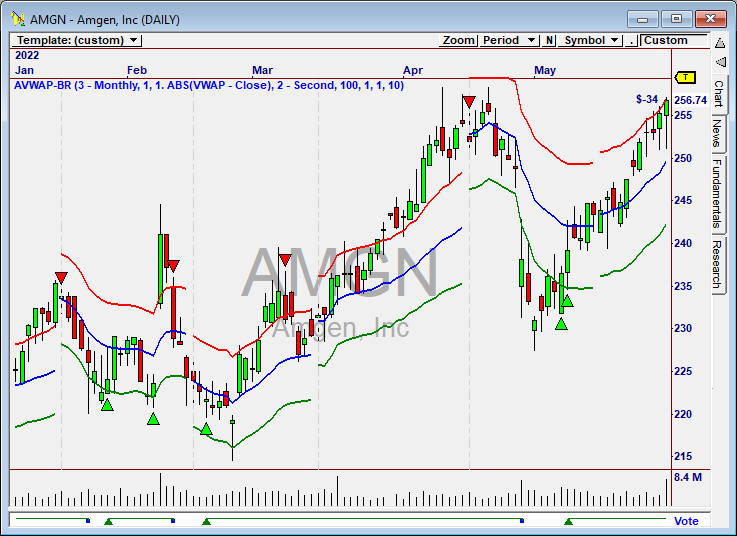Click the last green triangle on the trade strip
Viewport: 737px width, 536px height.
tap(568, 521)
